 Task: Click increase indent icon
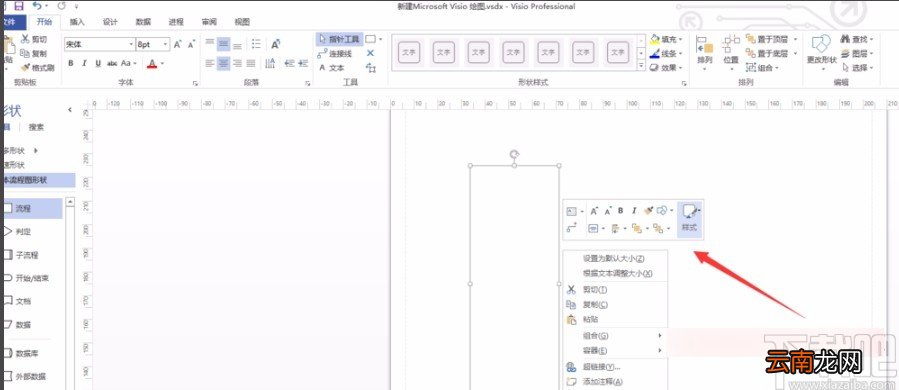pyautogui.click(x=303, y=63)
